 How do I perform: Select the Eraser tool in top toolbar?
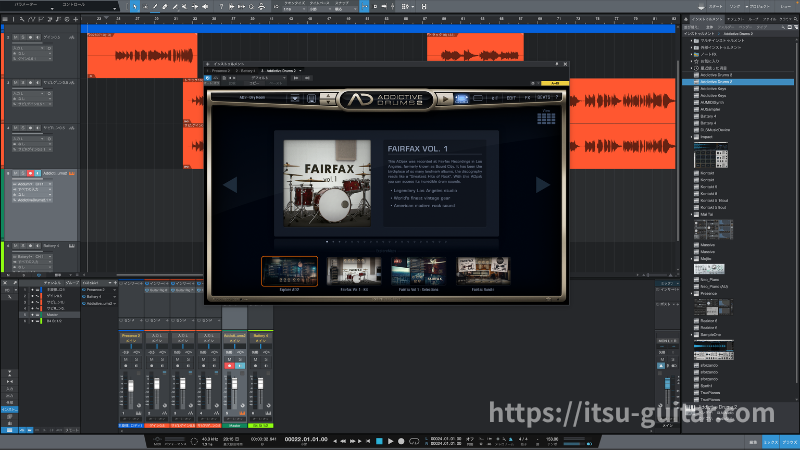tap(165, 7)
